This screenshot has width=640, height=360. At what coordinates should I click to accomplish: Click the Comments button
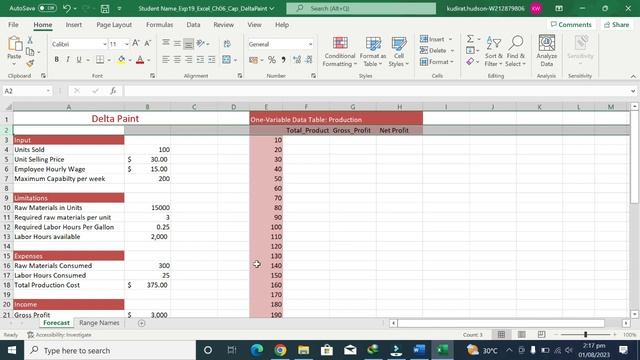coord(571,24)
